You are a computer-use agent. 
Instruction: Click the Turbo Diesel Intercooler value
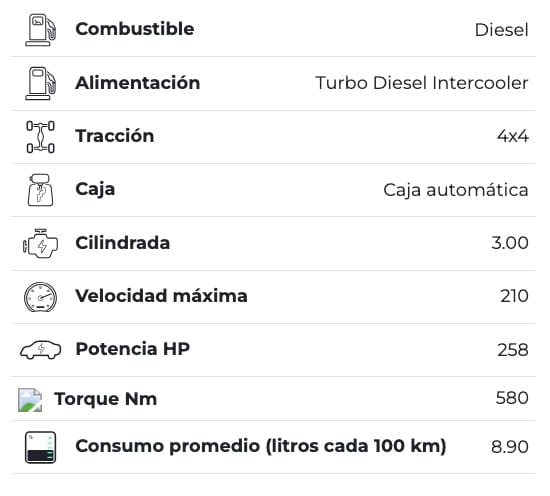[x=422, y=83]
